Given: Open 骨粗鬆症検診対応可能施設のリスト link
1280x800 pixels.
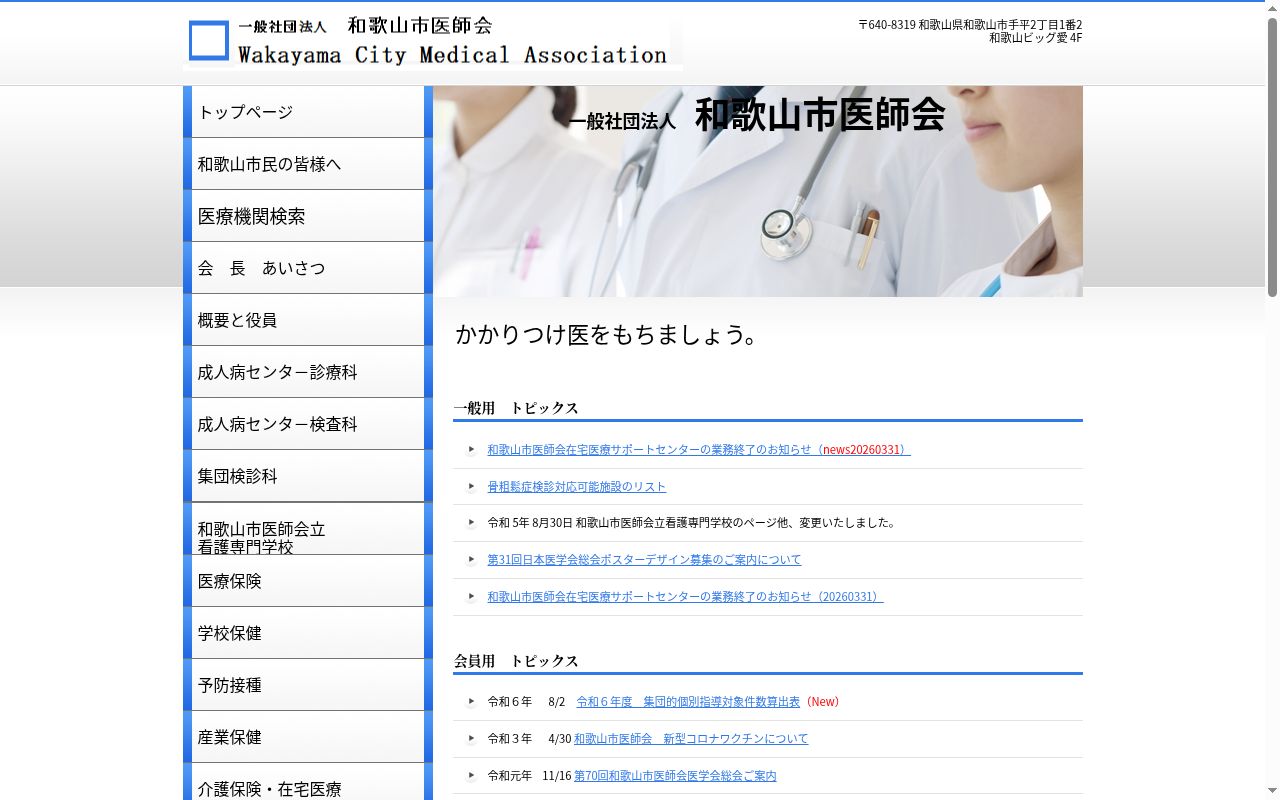Looking at the screenshot, I should tap(576, 487).
